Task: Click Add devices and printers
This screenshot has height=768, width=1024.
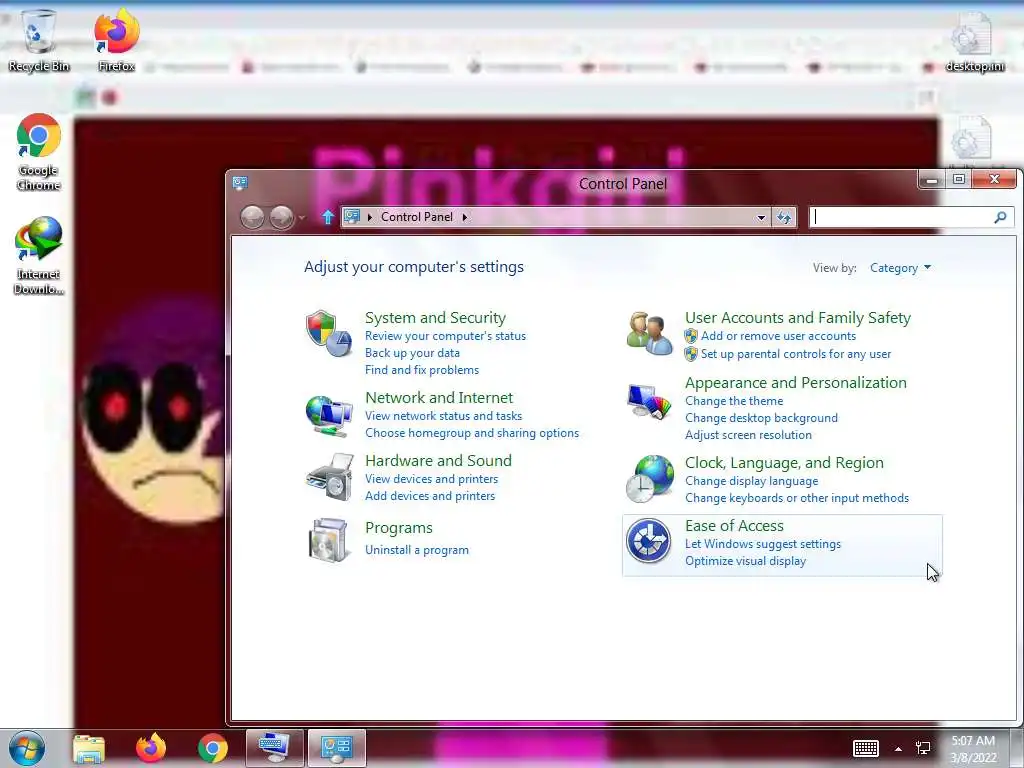Action: (430, 496)
